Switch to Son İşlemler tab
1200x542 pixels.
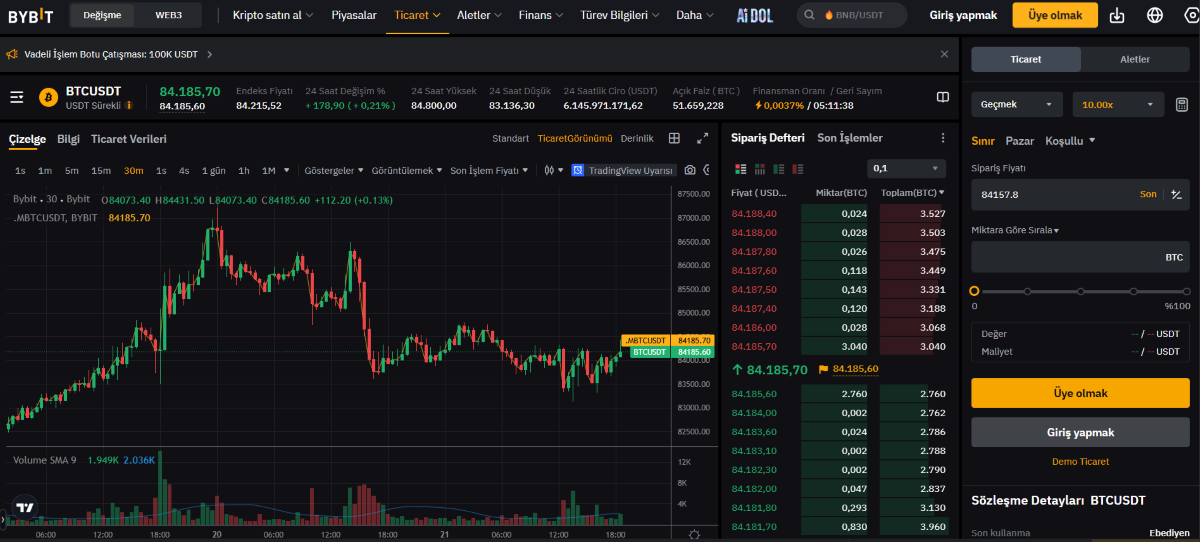[x=850, y=138]
